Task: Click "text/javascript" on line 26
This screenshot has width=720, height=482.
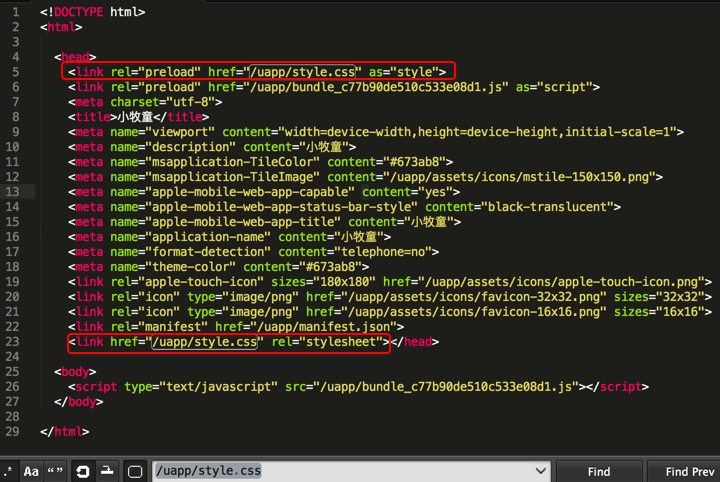Action: 218,387
